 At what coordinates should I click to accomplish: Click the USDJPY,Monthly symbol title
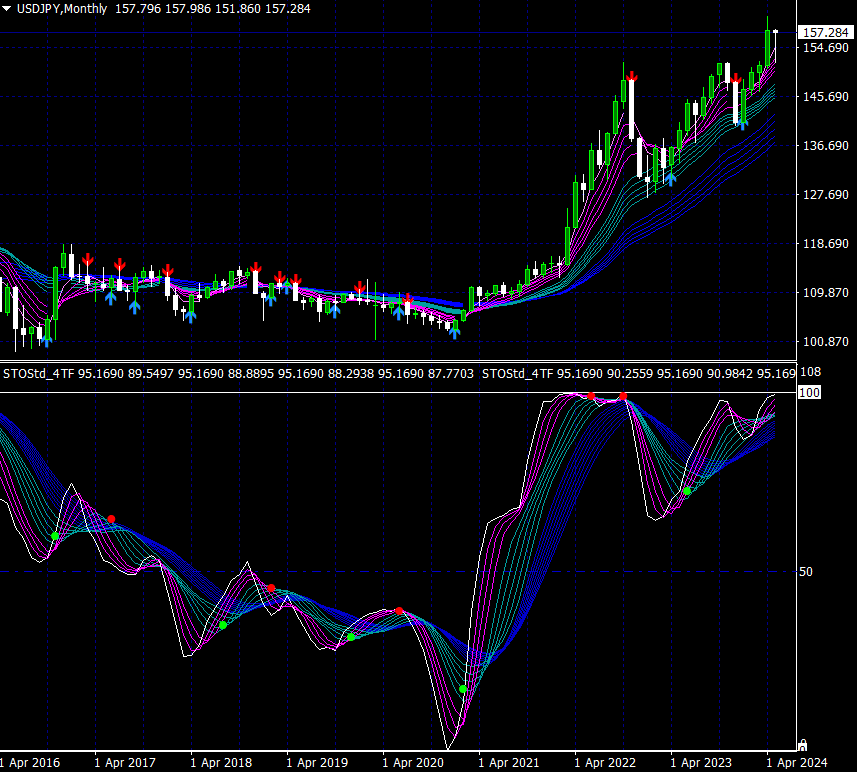click(x=63, y=8)
